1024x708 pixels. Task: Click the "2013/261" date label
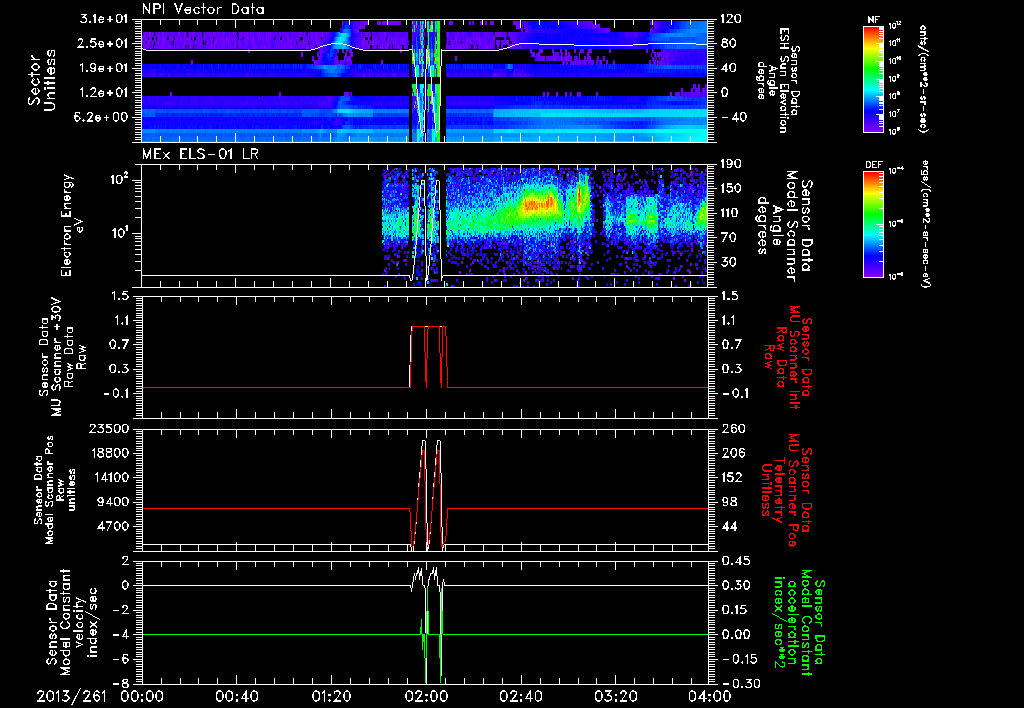point(71,697)
